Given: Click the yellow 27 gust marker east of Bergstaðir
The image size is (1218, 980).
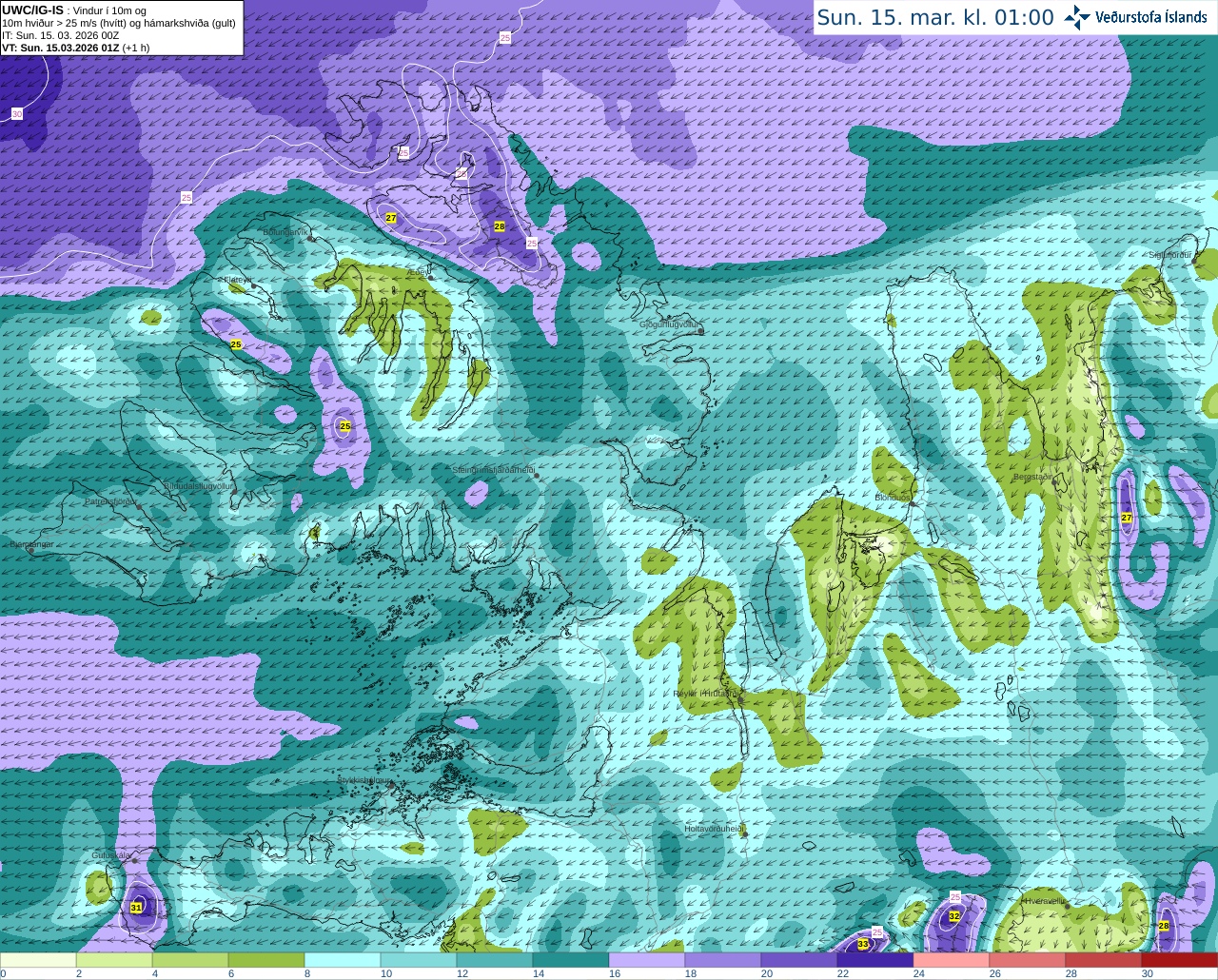Looking at the screenshot, I should [x=1127, y=518].
